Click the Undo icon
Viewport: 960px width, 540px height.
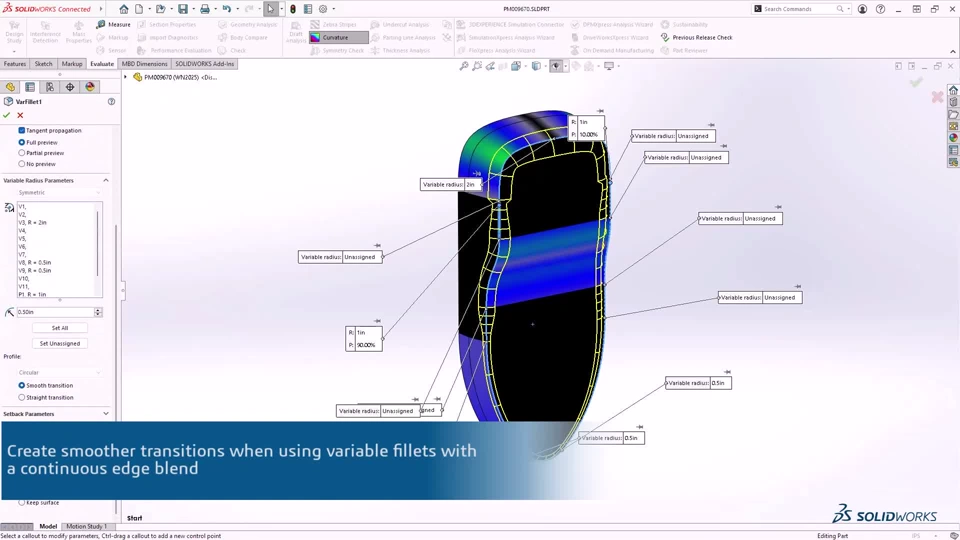[227, 9]
